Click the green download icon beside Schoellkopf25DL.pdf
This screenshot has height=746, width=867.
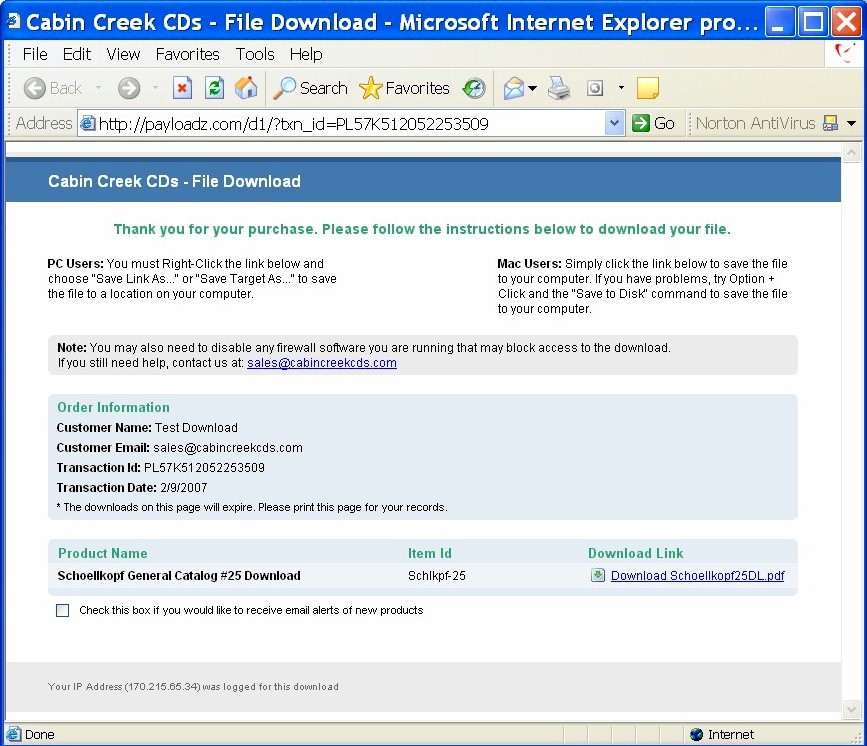[x=598, y=575]
